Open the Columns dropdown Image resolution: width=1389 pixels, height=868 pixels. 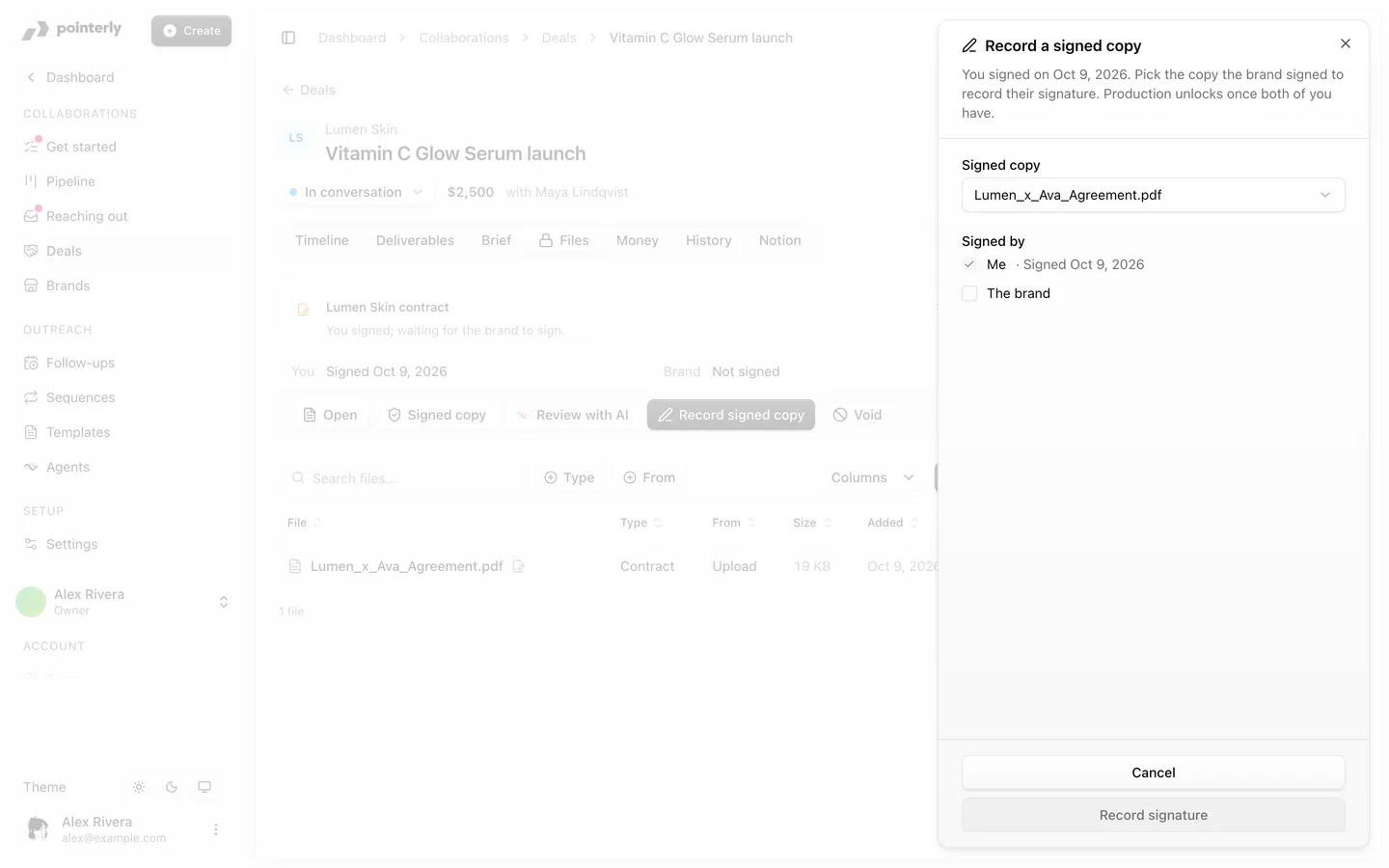click(x=872, y=477)
